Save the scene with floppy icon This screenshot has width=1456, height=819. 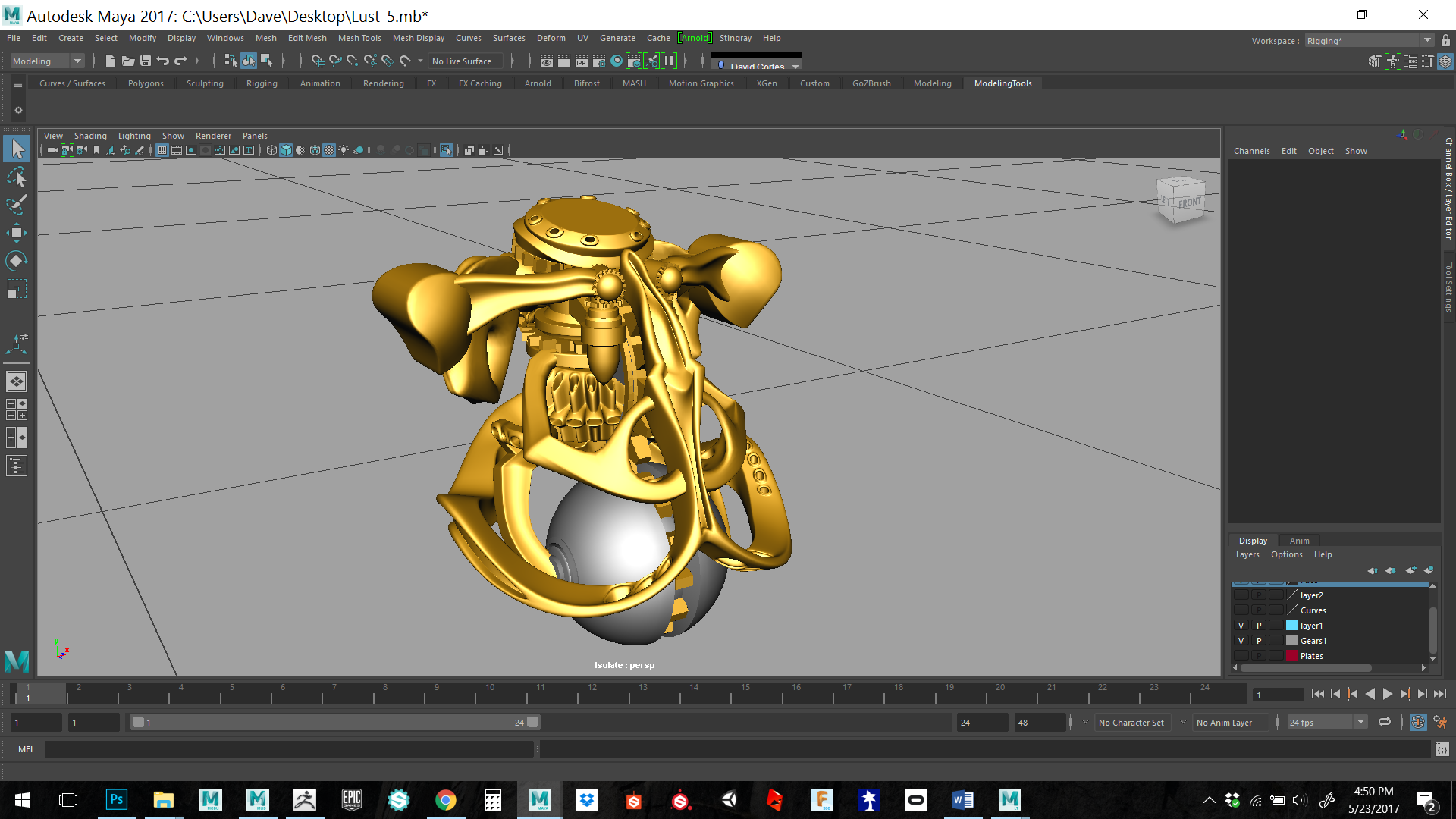[146, 61]
